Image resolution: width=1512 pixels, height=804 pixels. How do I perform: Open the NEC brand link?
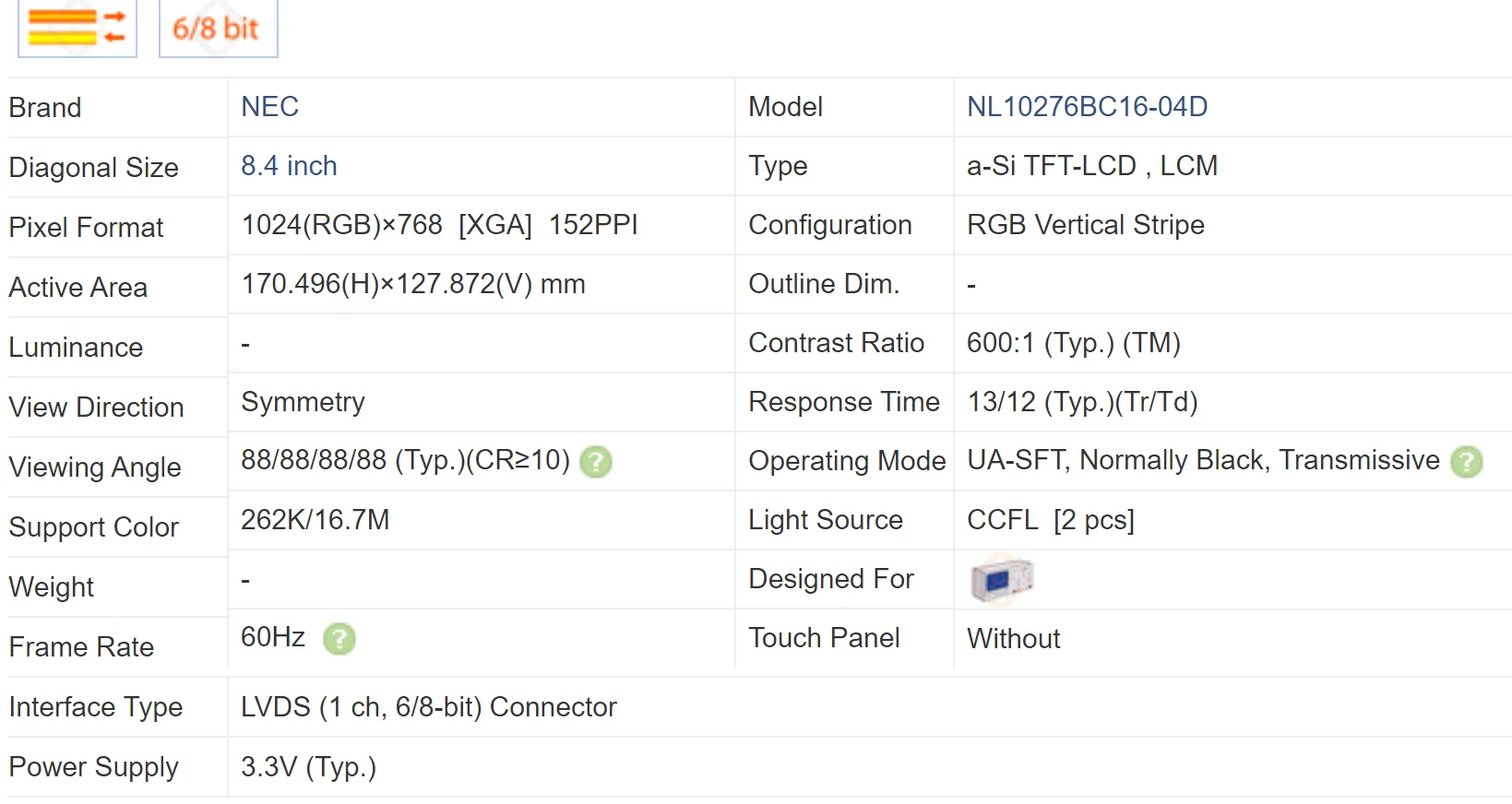tap(269, 107)
